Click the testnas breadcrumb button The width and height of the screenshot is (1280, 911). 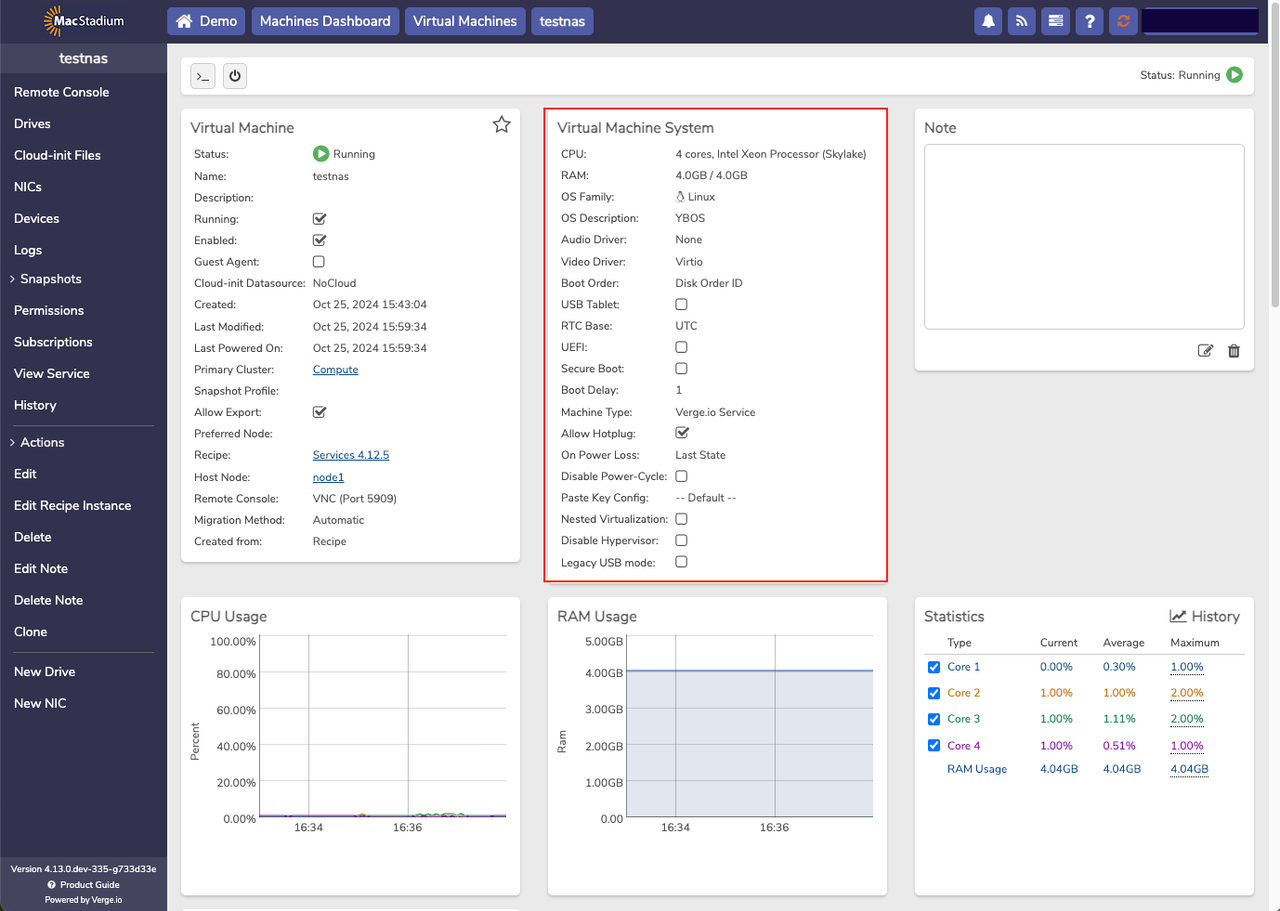point(562,21)
